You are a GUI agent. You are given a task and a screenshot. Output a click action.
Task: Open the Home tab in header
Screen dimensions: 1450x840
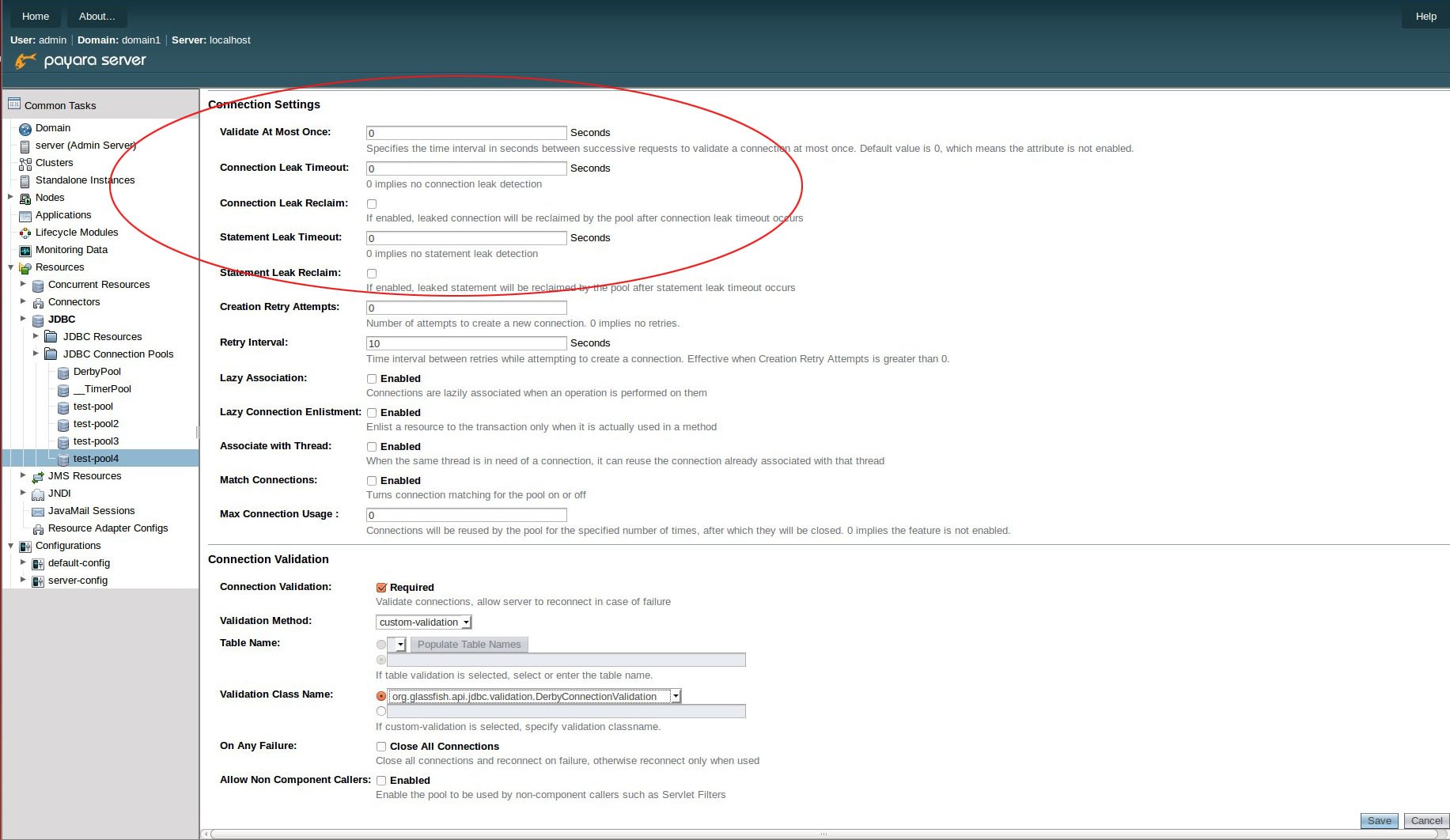[x=36, y=16]
